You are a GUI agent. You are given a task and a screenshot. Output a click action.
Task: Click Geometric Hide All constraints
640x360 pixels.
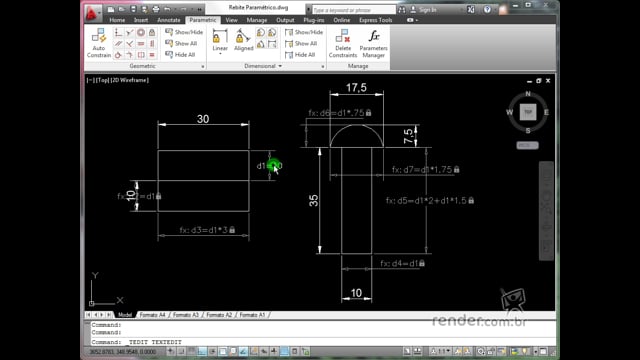(180, 55)
